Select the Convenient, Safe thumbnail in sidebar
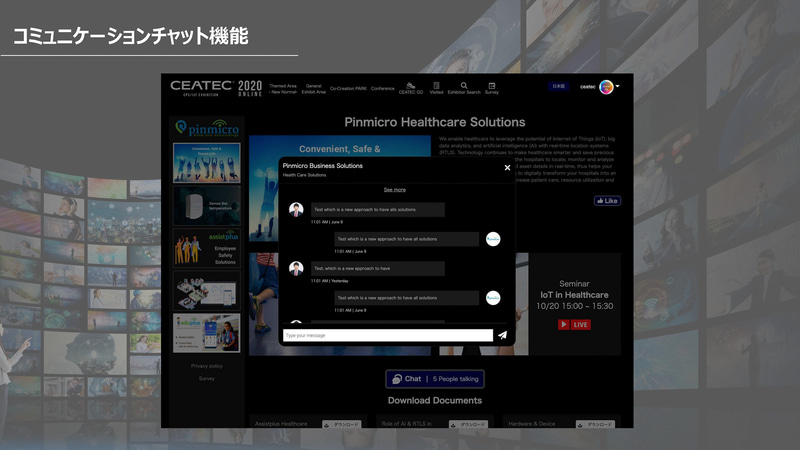800x450 pixels. coord(207,163)
